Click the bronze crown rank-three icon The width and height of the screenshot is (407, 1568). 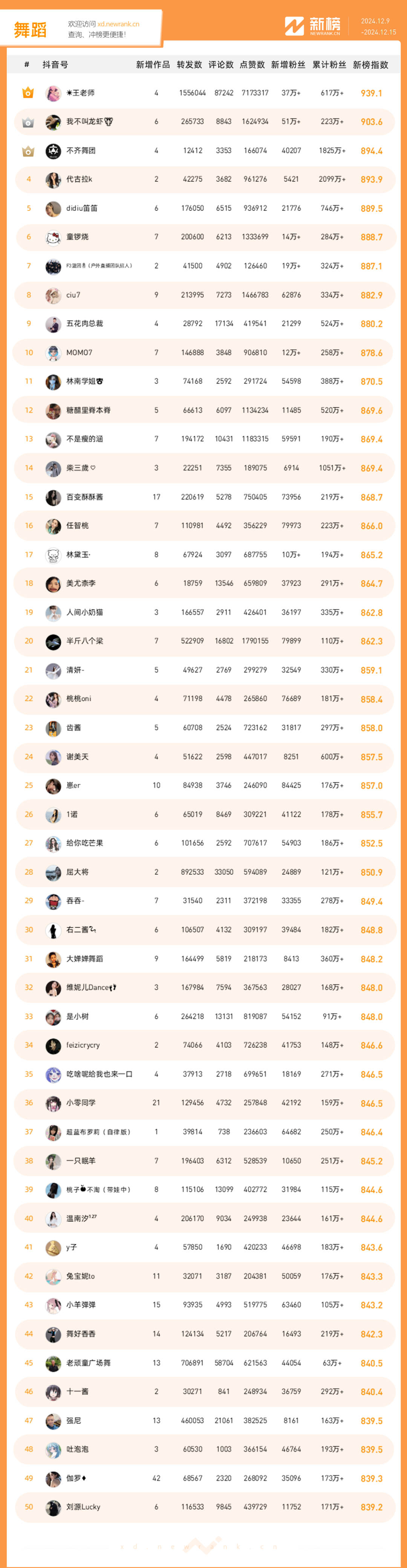pos(28,151)
